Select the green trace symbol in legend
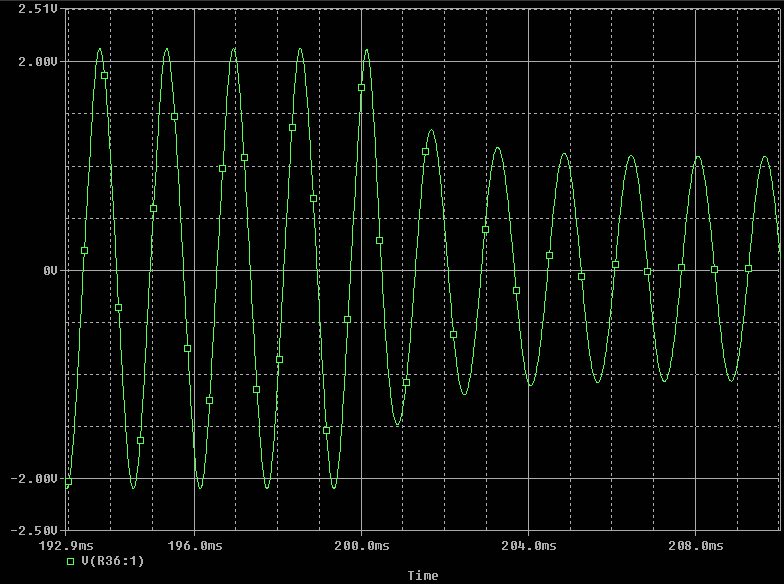This screenshot has width=784, height=584. 70,562
